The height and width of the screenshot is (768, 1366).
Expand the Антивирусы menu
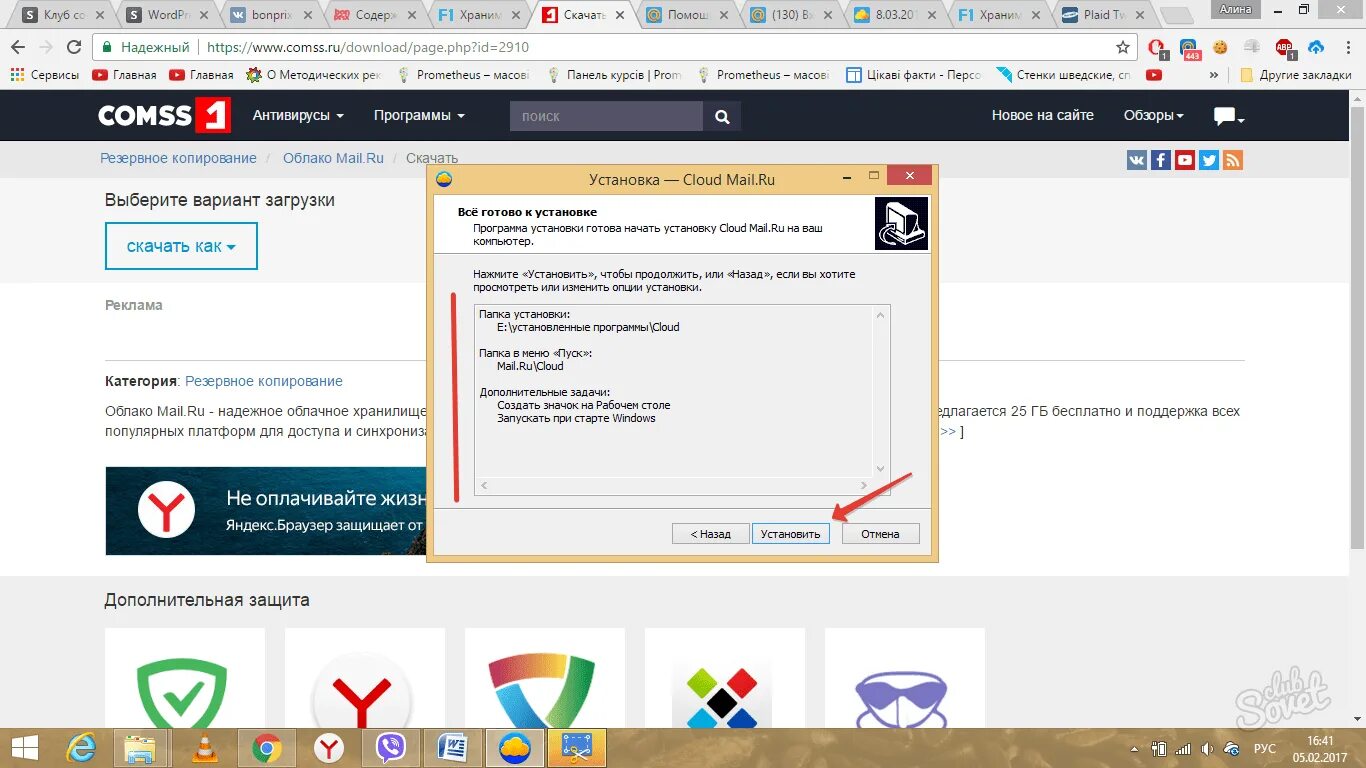[x=298, y=116]
